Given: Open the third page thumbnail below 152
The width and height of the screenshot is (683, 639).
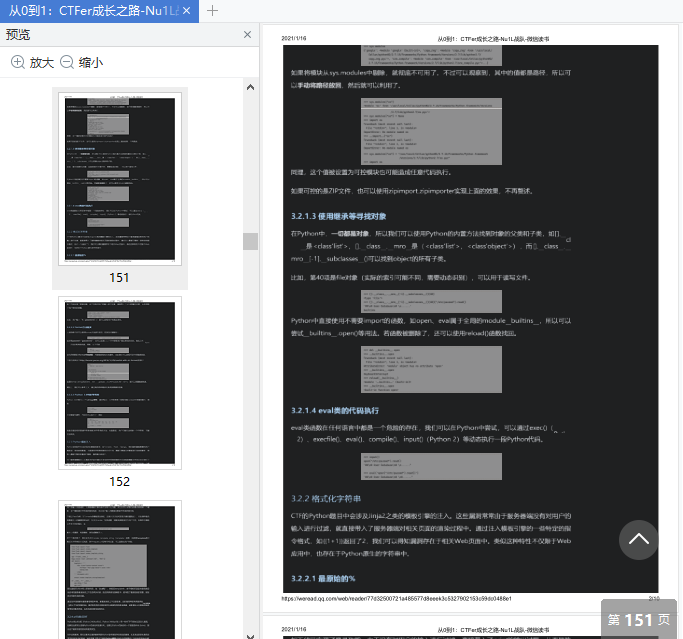Looking at the screenshot, I should 120,570.
